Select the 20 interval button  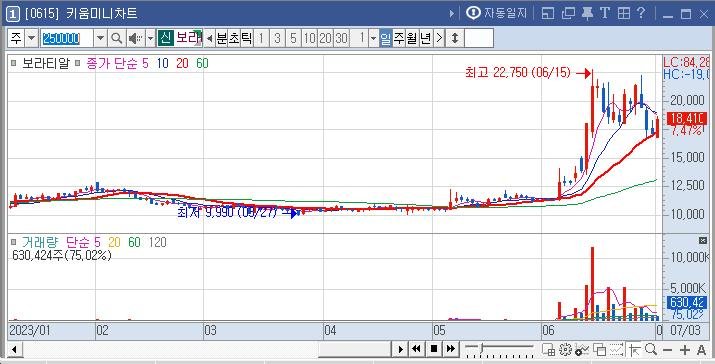(x=325, y=38)
